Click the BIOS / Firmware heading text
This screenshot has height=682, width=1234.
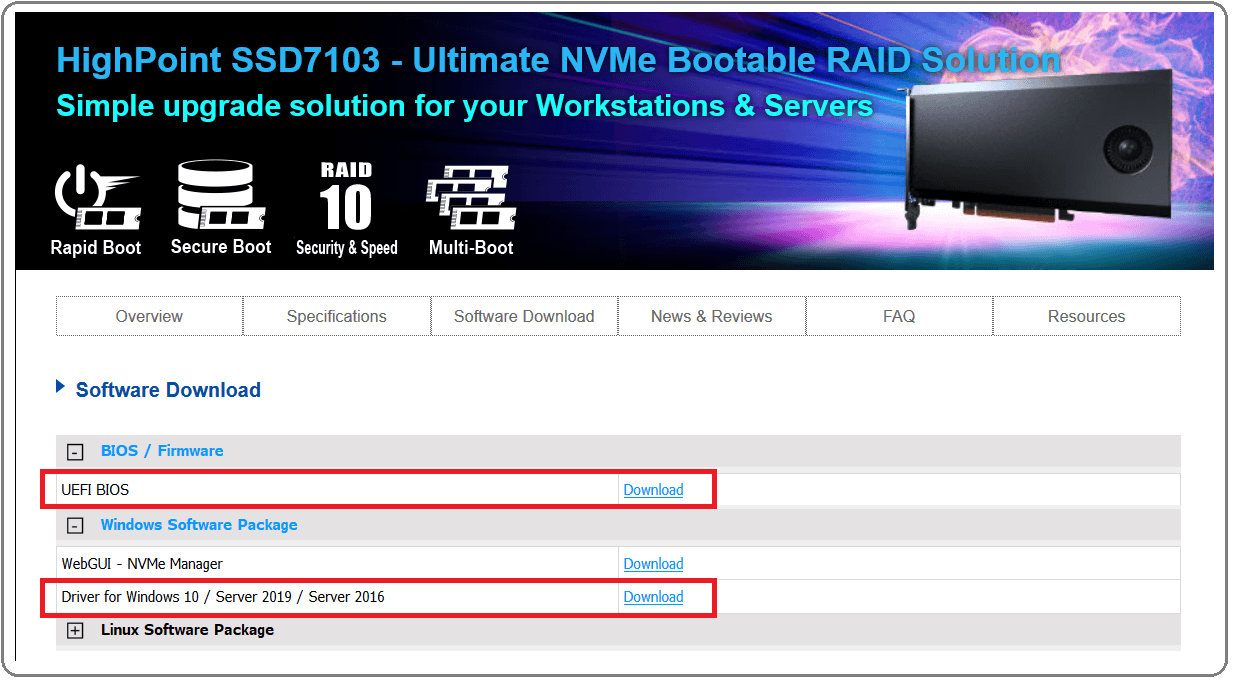[x=162, y=451]
